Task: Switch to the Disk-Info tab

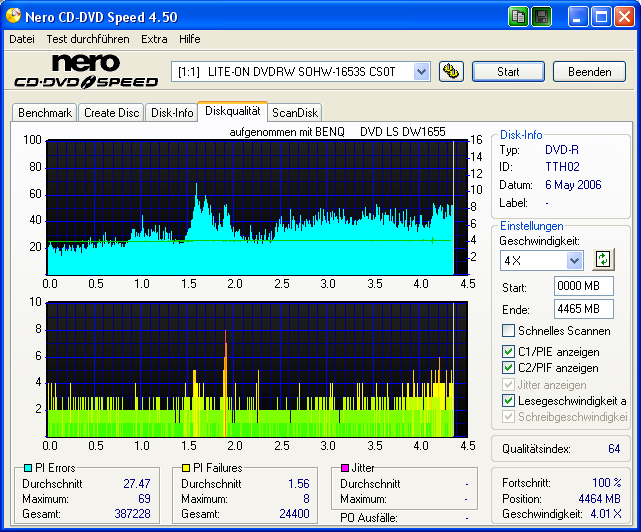Action: click(x=172, y=113)
